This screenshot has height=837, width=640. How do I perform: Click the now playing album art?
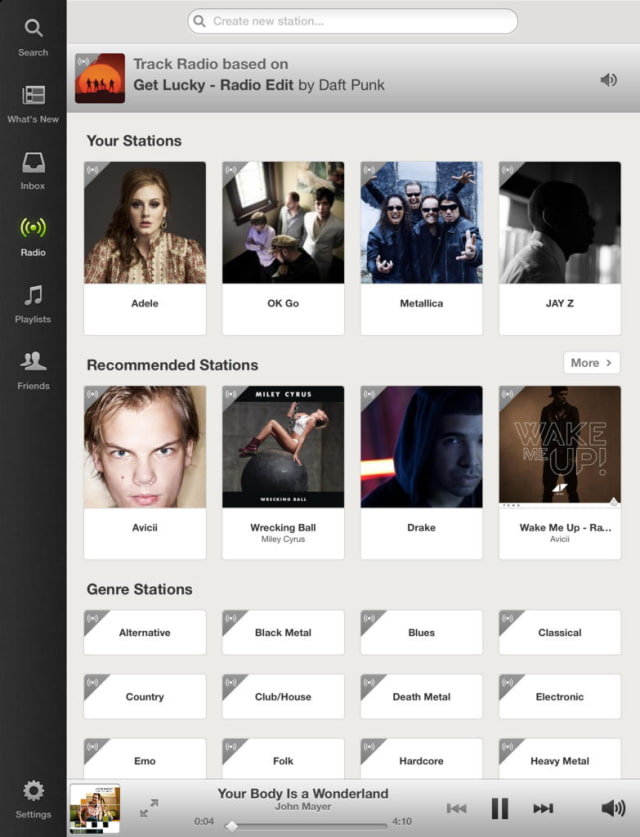click(x=95, y=809)
